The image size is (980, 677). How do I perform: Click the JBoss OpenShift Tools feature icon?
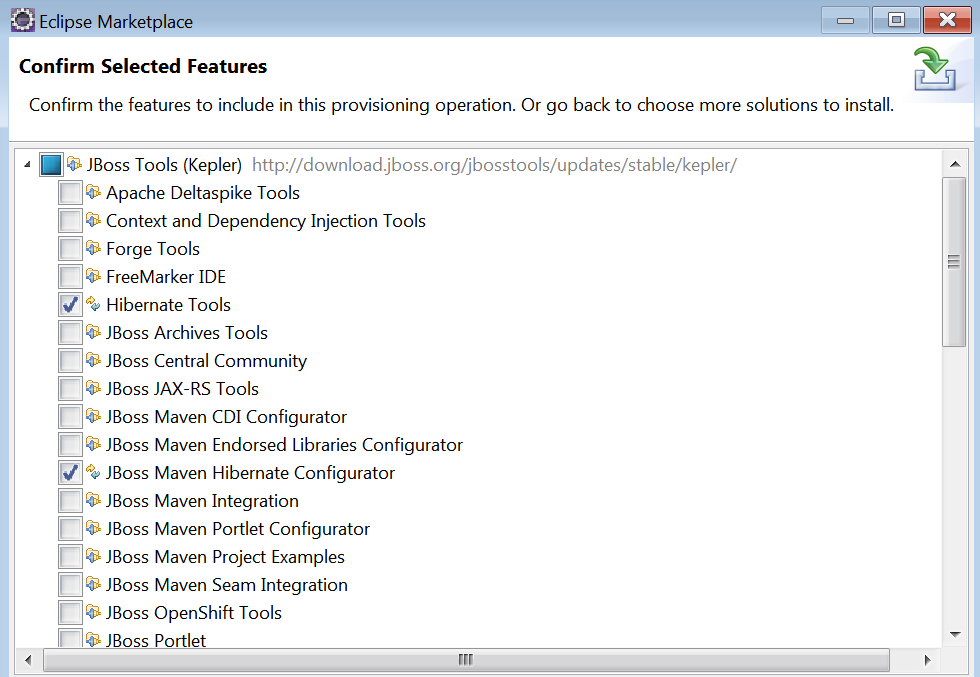(x=92, y=612)
